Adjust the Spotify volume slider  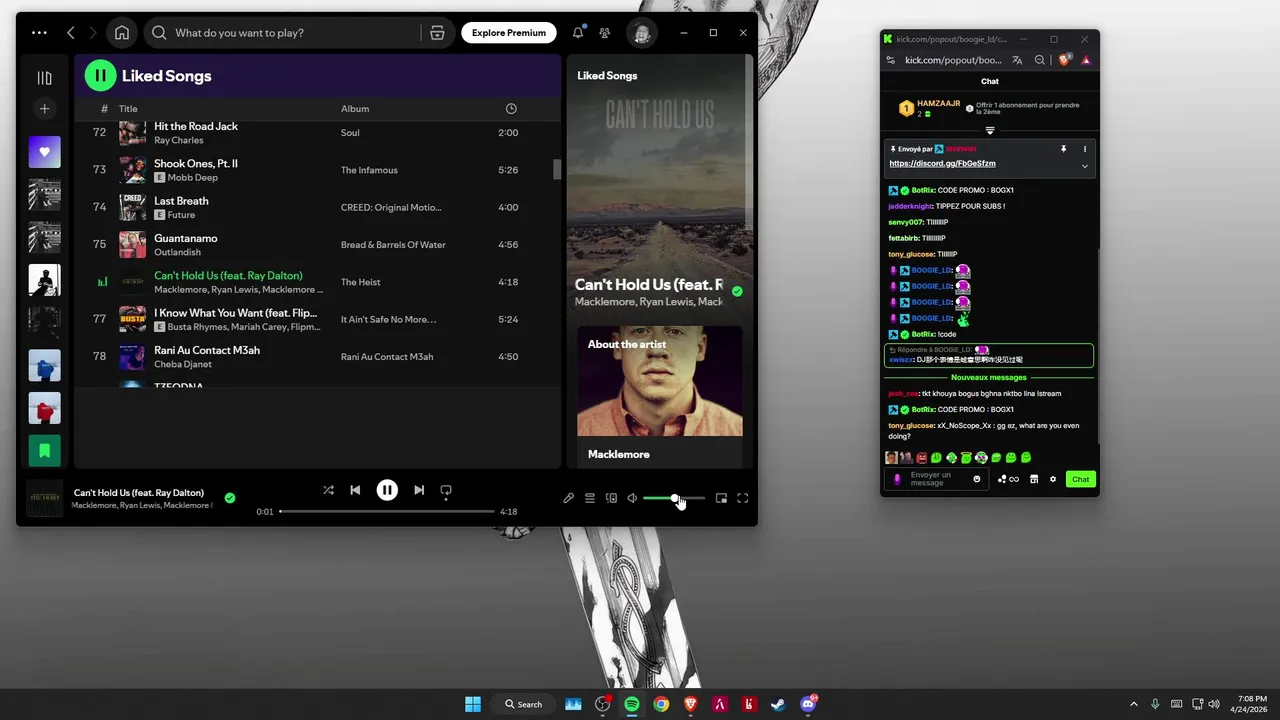tap(674, 498)
